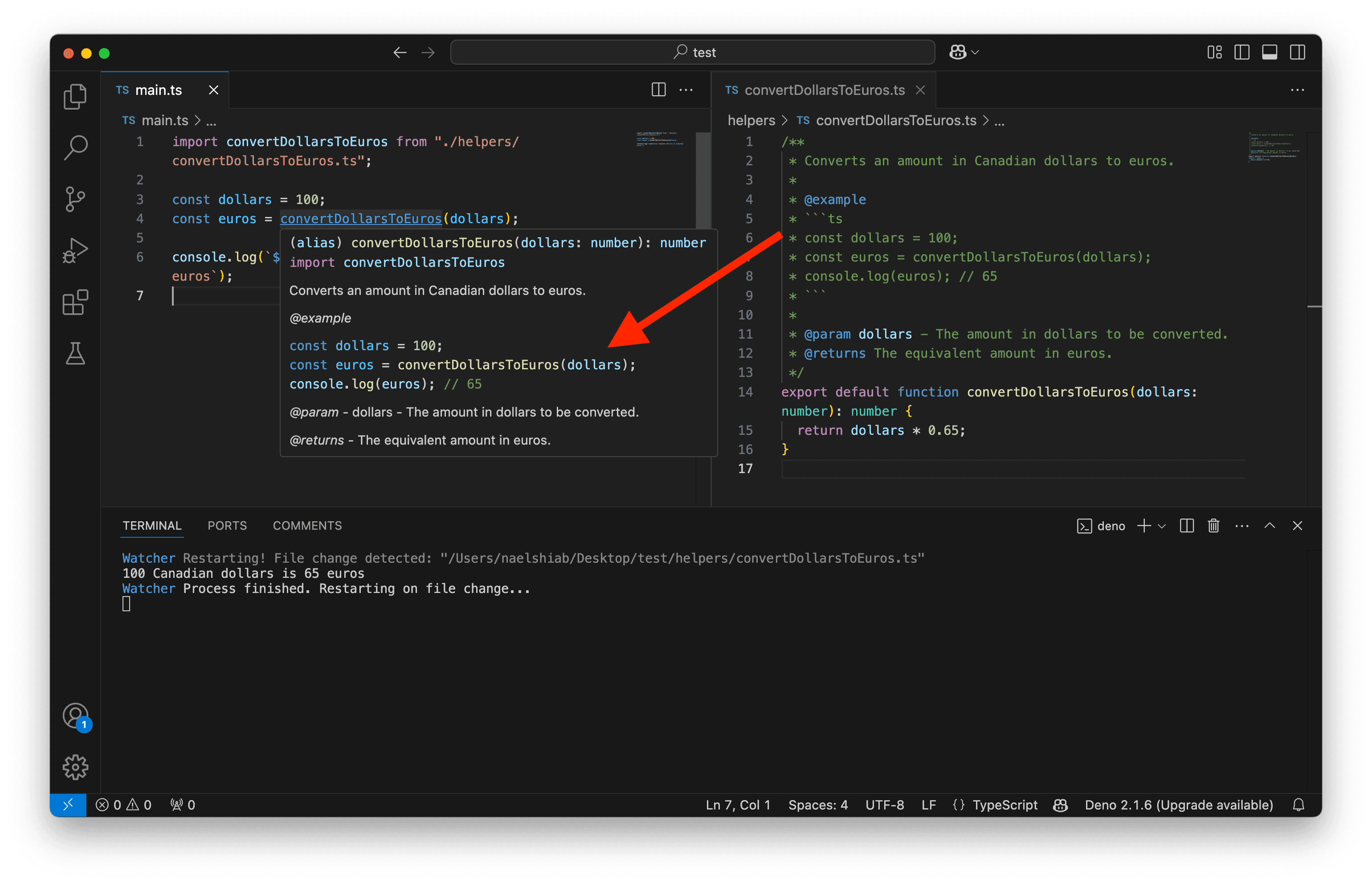Open the Copilot menu in title bar
Viewport: 1372px width, 883px height.
[964, 52]
